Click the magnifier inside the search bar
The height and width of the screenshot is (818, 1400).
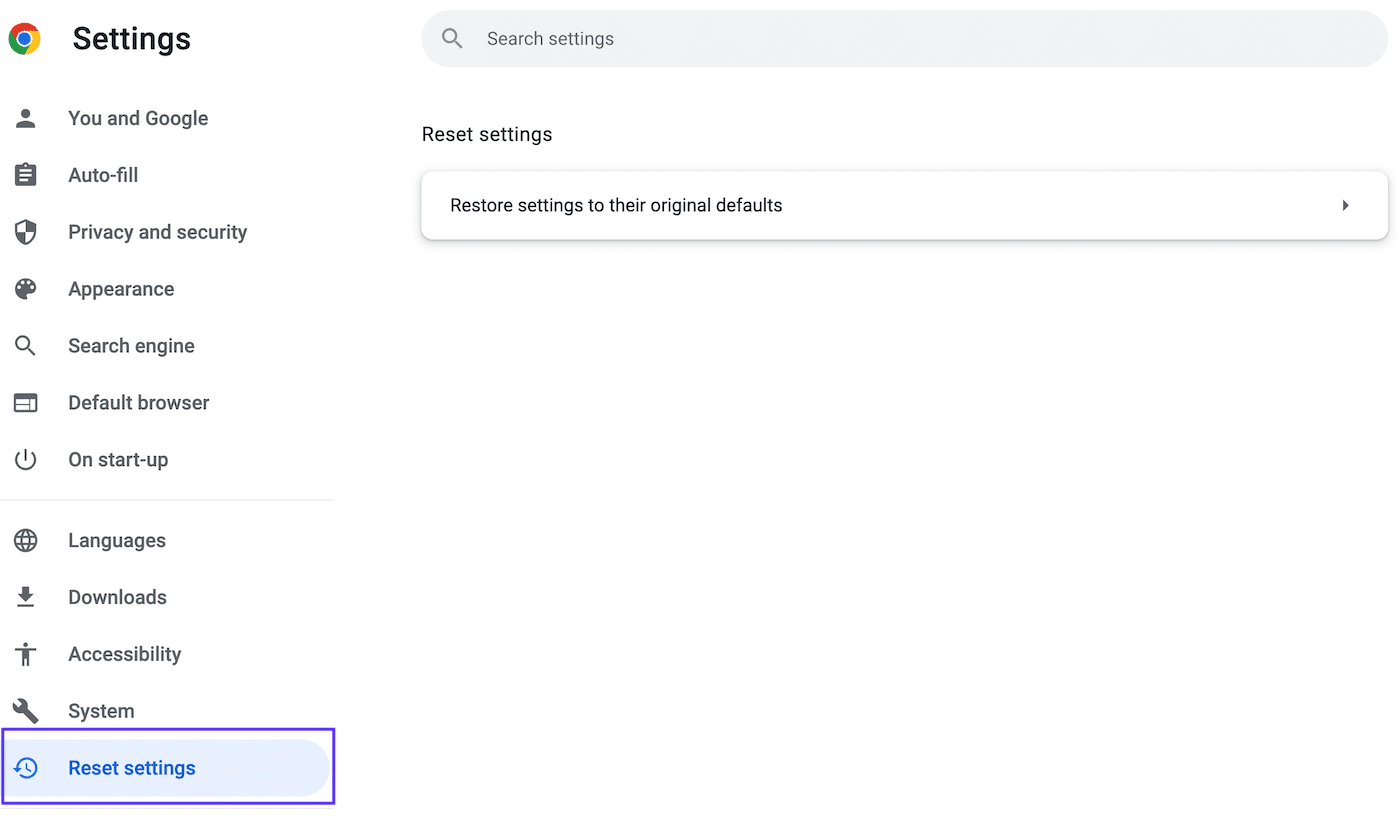point(451,38)
